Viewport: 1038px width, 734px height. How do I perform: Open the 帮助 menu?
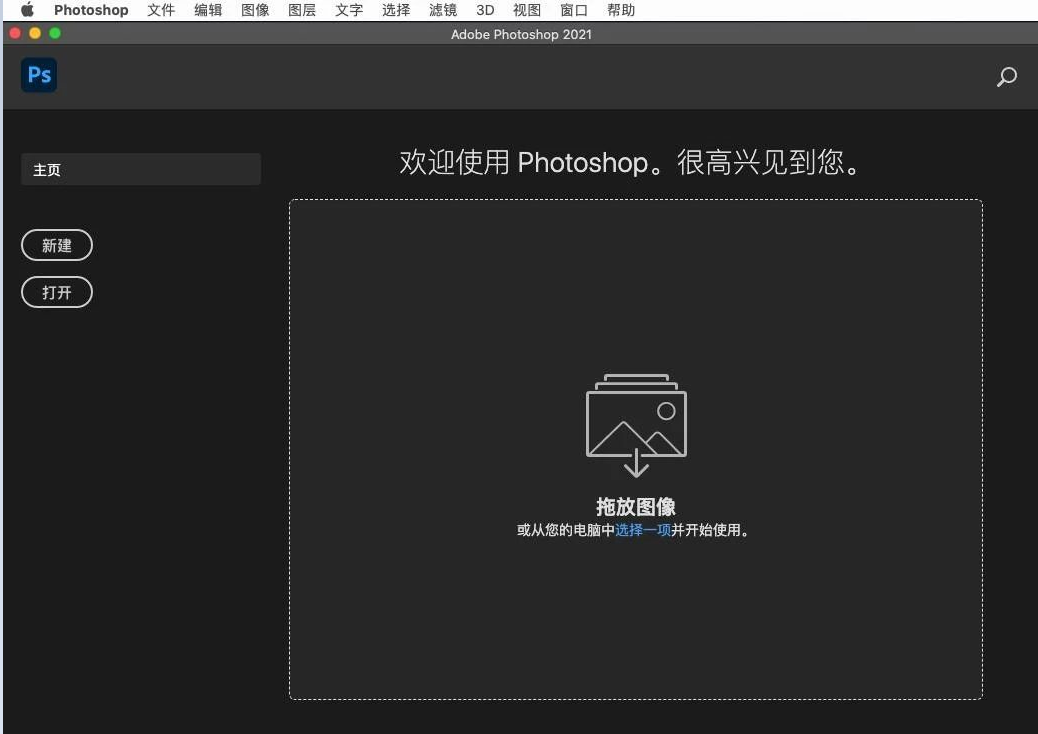pos(621,10)
